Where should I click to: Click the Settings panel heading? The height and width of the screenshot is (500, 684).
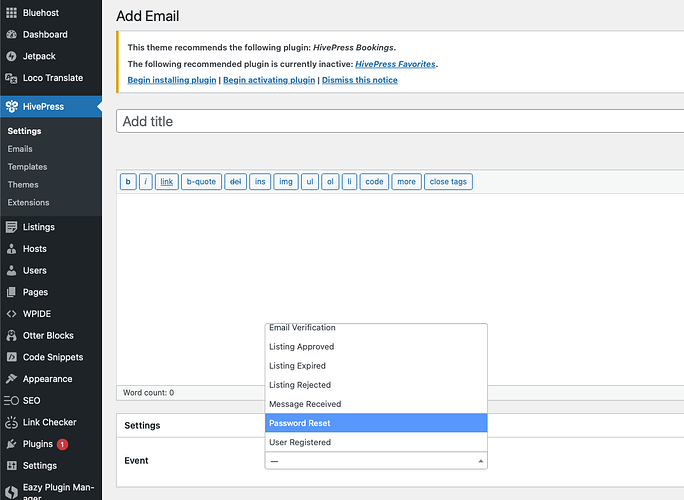tap(142, 425)
